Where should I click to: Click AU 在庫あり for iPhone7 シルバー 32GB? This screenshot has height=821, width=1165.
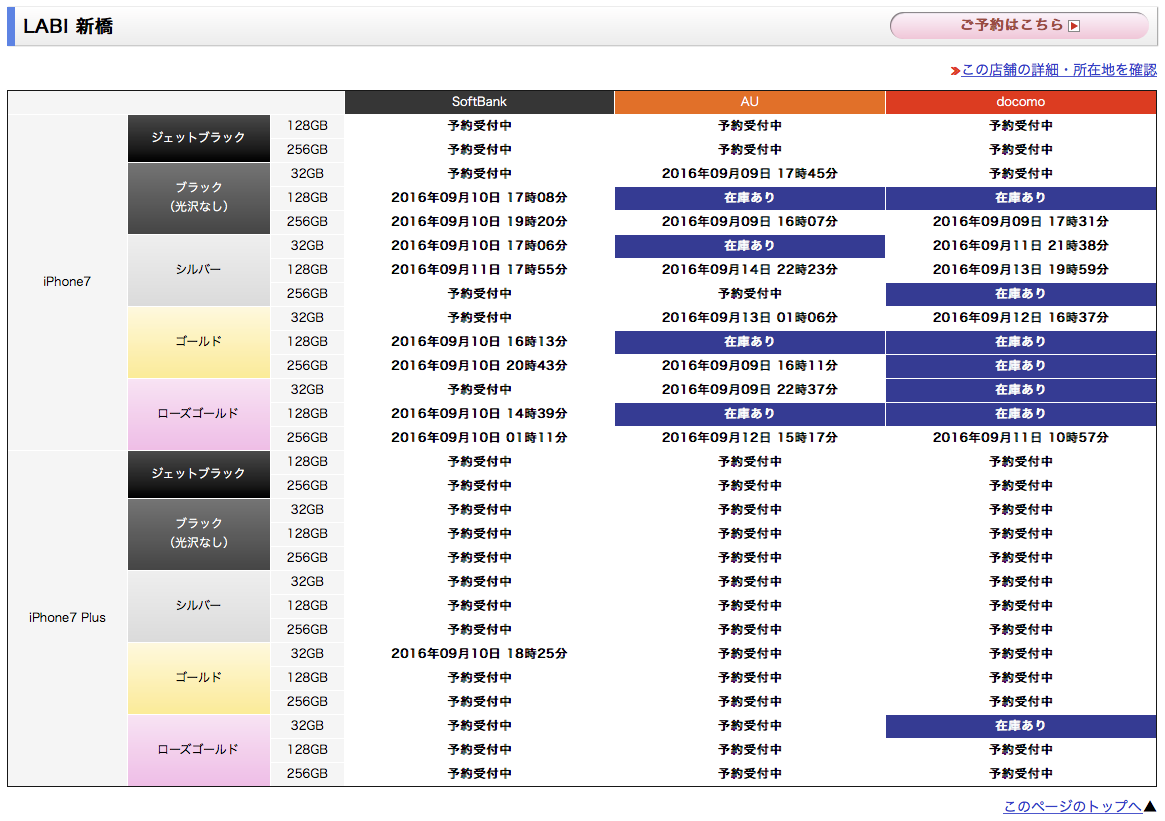[749, 246]
